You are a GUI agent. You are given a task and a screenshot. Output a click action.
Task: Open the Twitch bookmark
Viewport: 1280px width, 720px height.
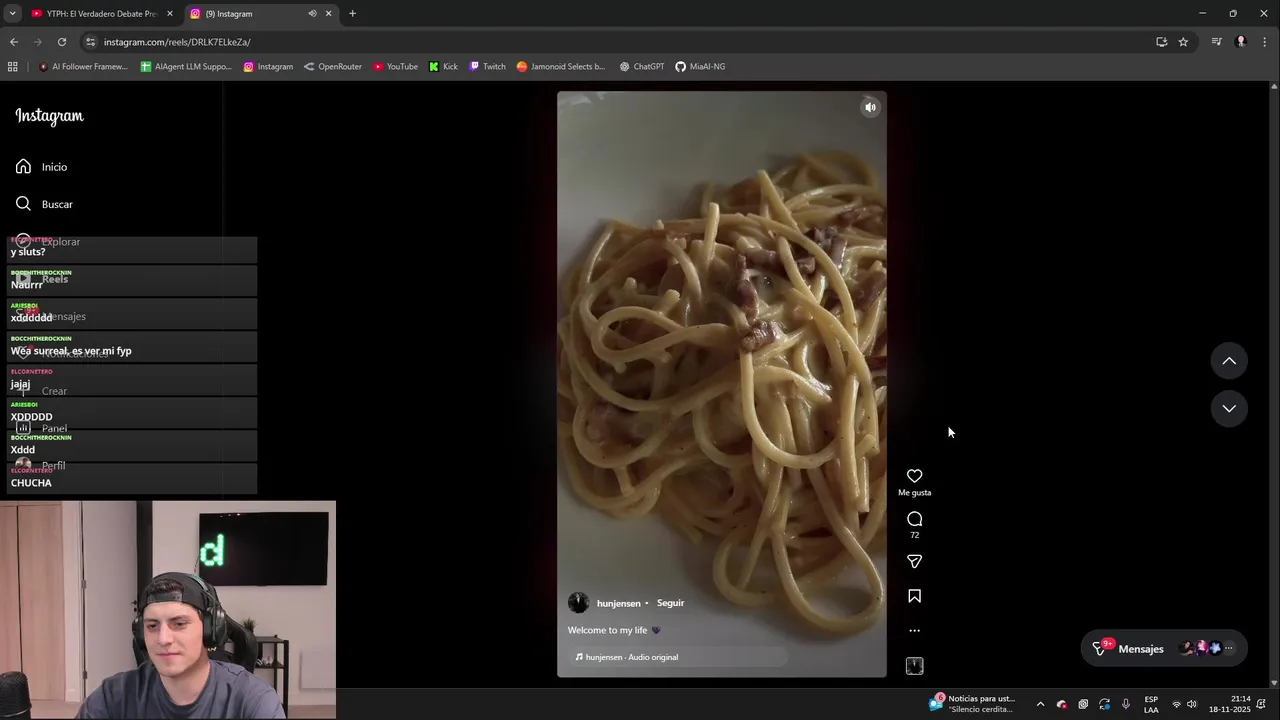click(x=487, y=66)
